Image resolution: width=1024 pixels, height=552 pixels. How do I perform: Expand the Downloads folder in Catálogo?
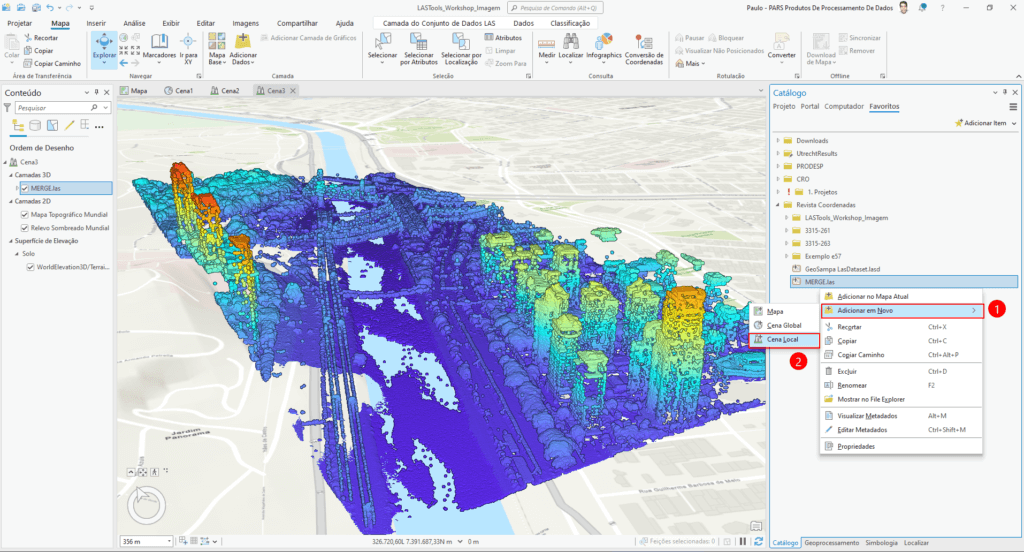tap(777, 140)
